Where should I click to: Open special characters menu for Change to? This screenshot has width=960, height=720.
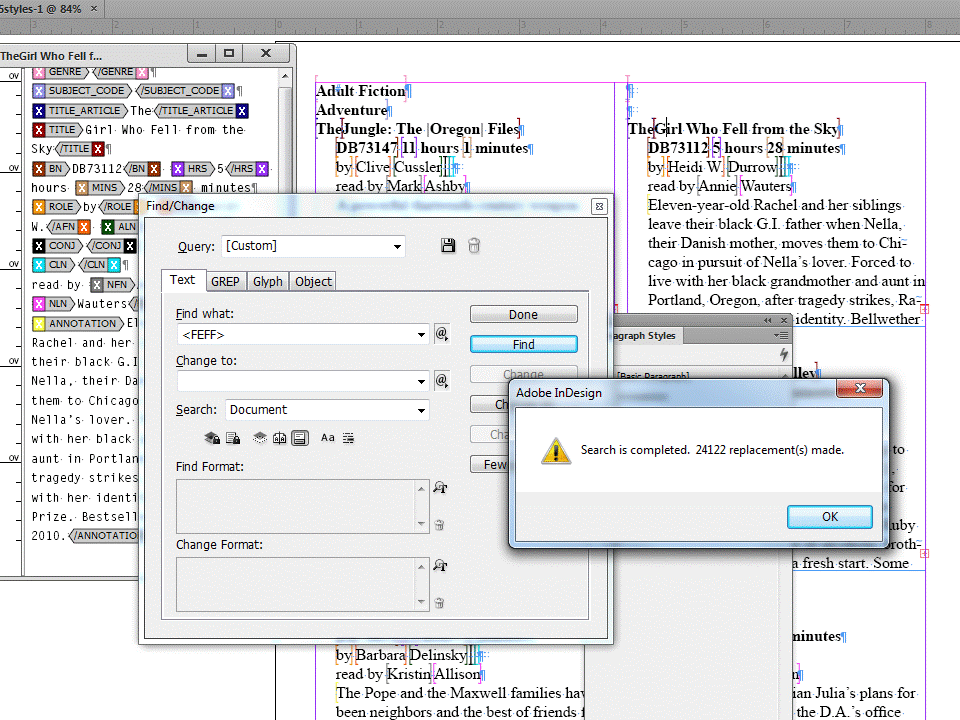point(441,380)
